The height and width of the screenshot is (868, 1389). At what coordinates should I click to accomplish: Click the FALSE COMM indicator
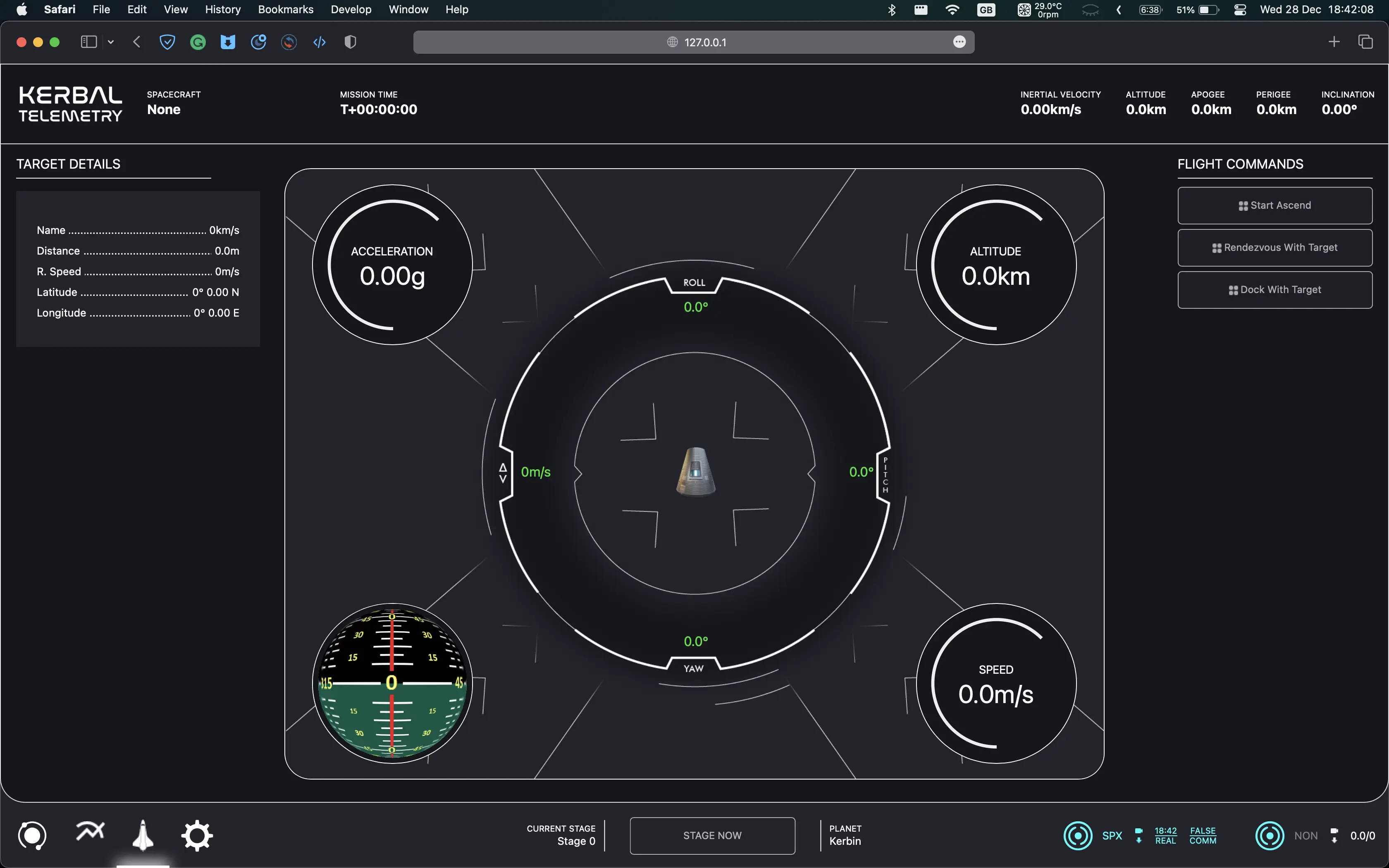point(1203,835)
